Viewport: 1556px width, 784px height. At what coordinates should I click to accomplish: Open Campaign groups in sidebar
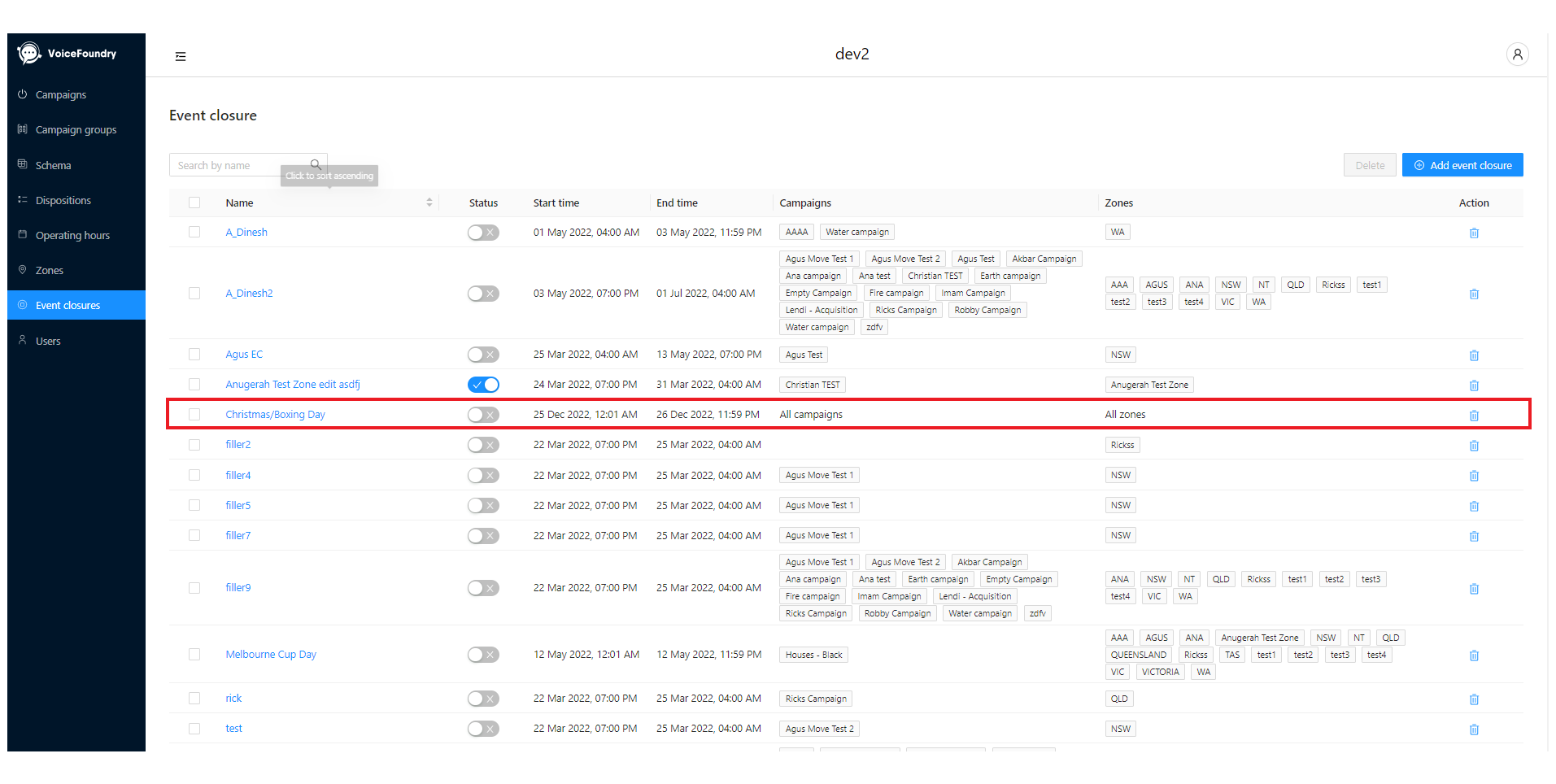click(x=76, y=129)
